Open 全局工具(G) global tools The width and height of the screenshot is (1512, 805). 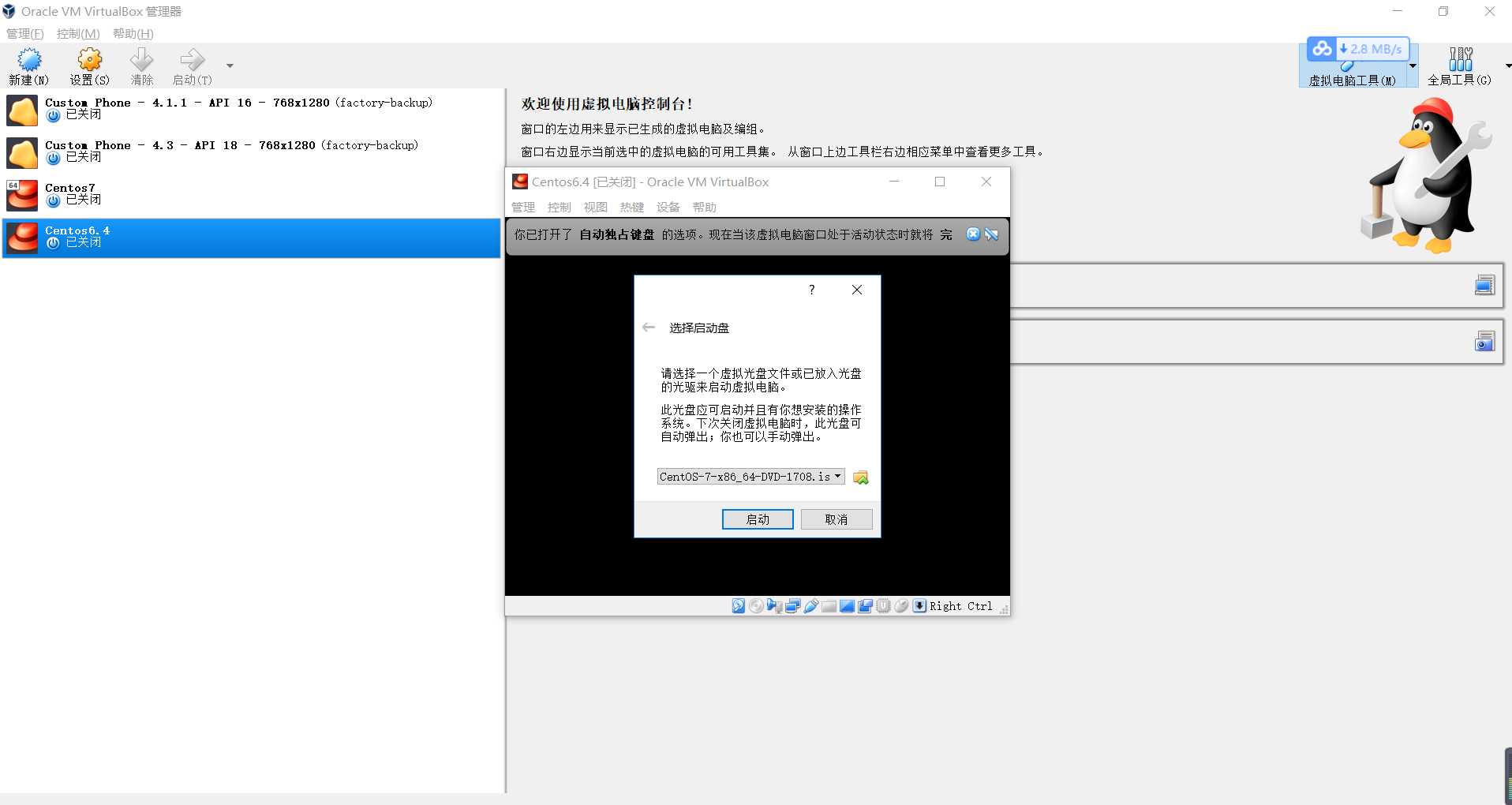click(1459, 66)
